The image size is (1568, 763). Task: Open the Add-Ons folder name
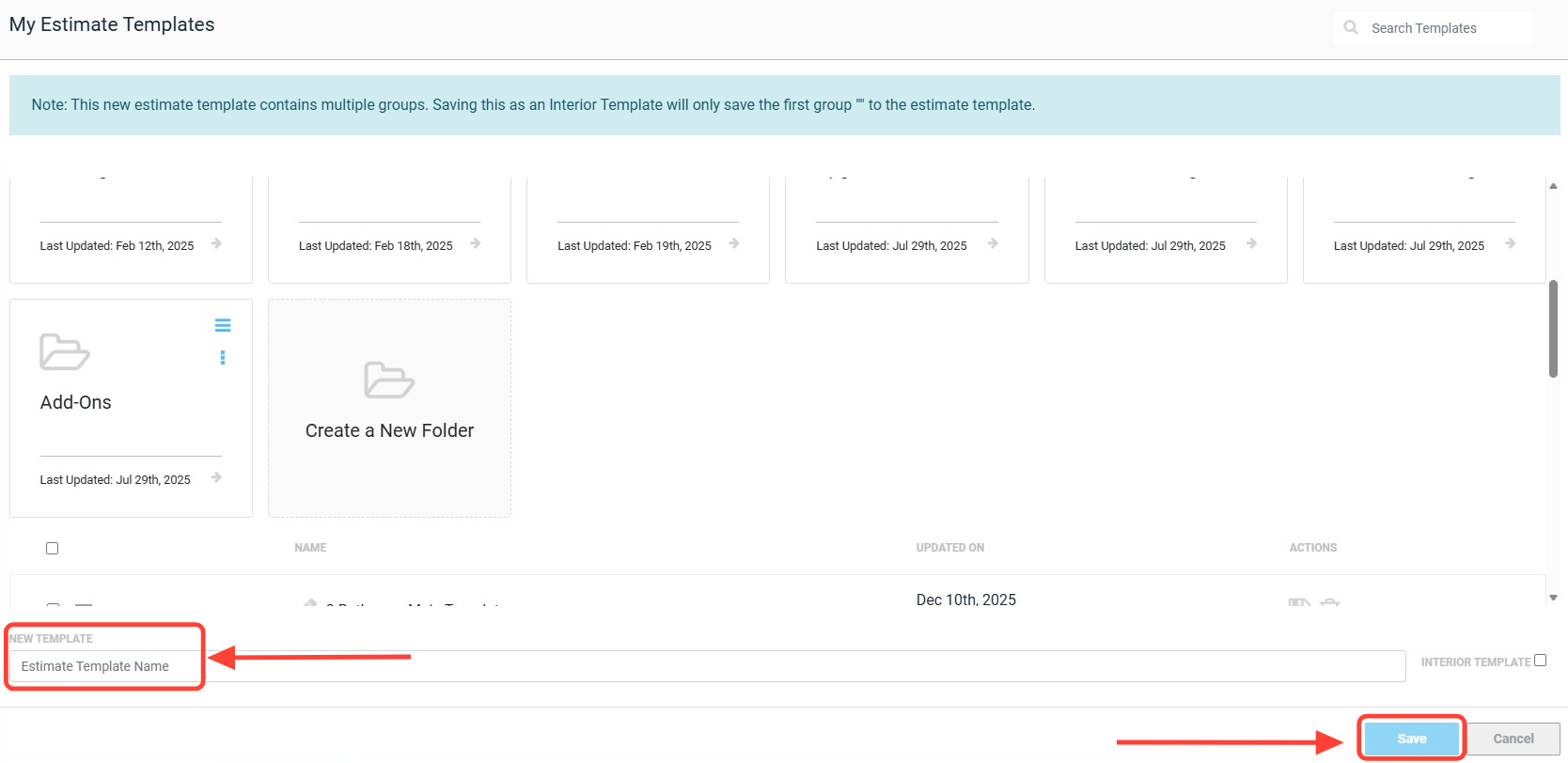[75, 402]
